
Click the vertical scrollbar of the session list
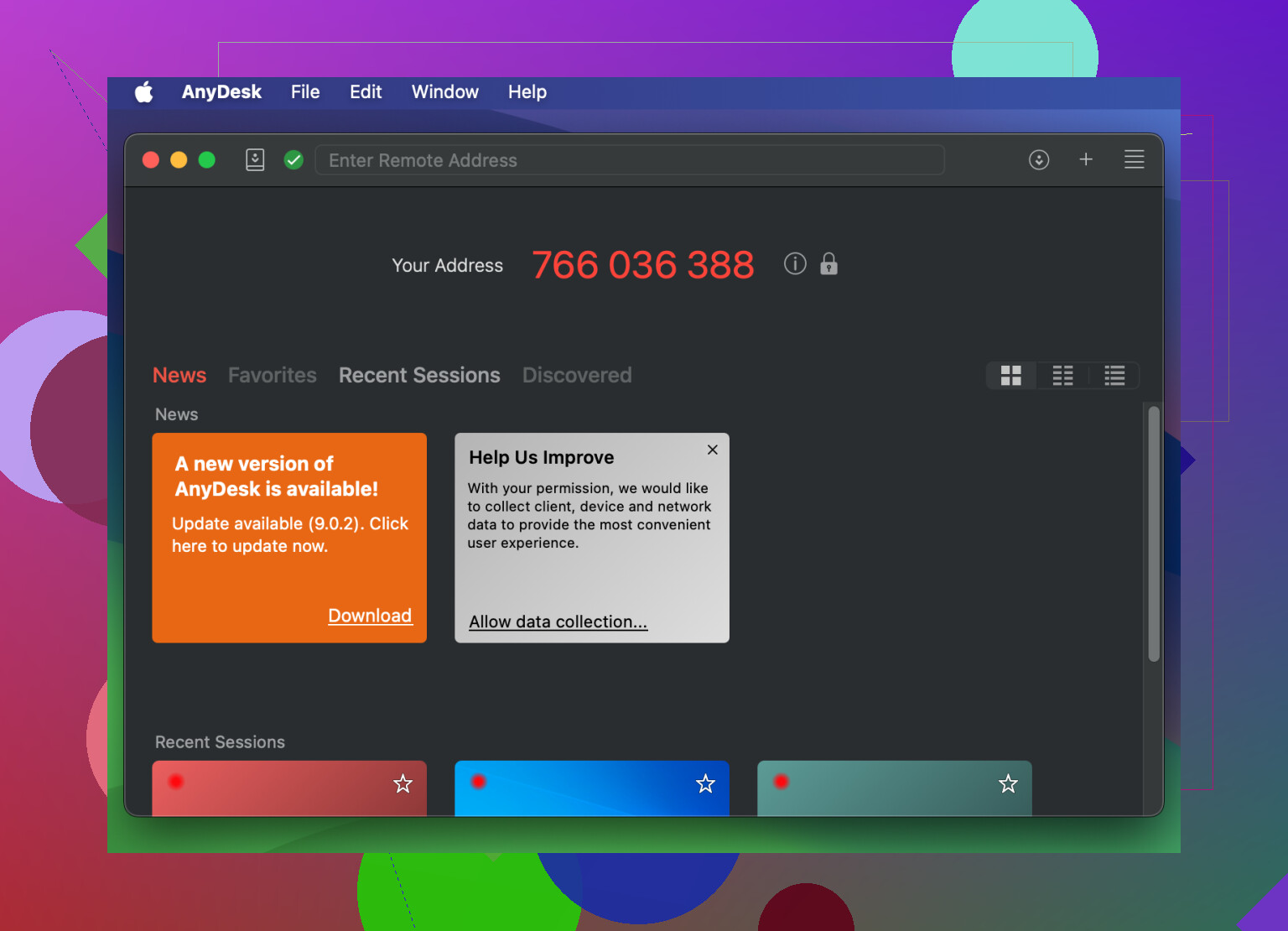(x=1154, y=533)
